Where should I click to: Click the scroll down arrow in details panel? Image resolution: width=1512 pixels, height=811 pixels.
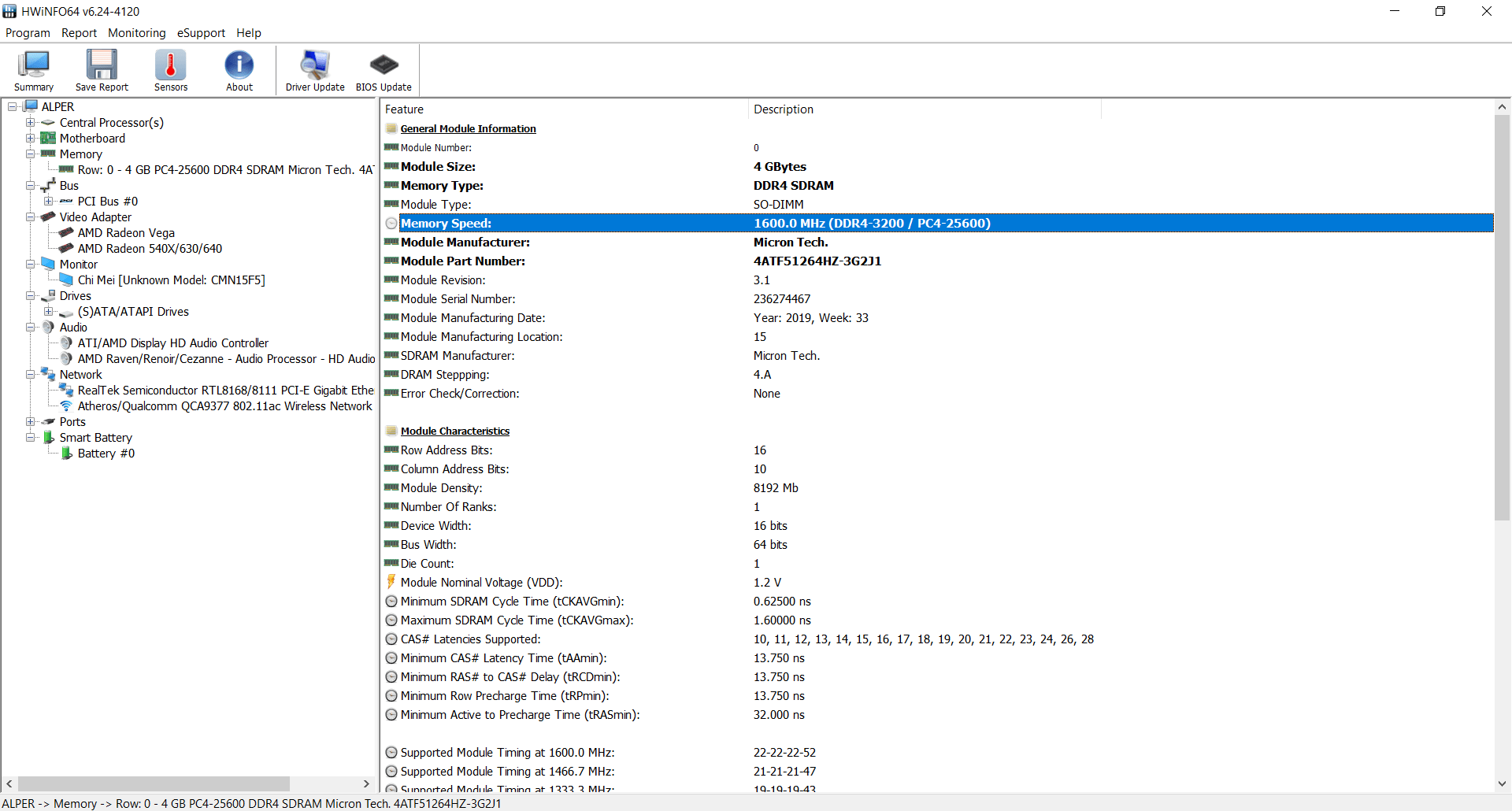click(x=1502, y=784)
